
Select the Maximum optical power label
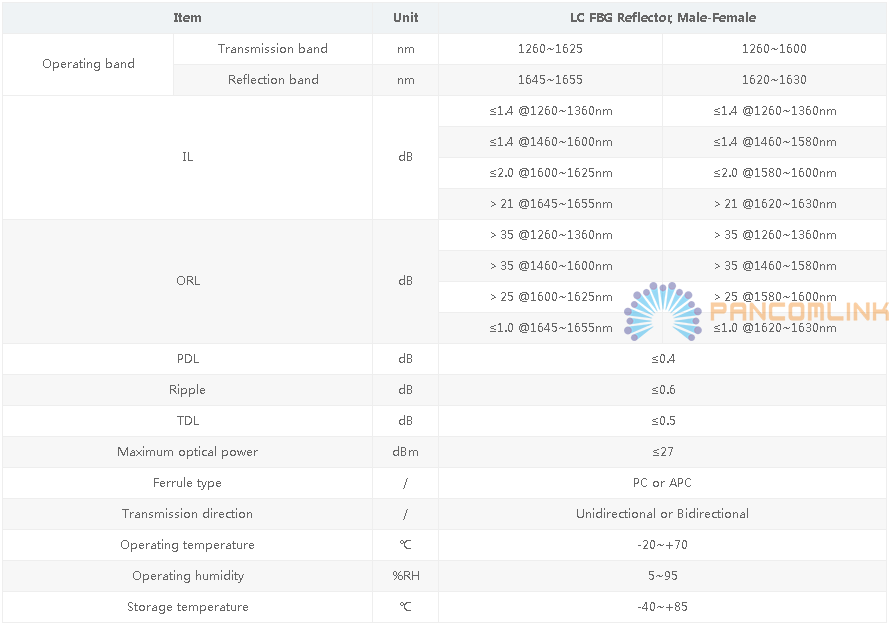(x=187, y=452)
